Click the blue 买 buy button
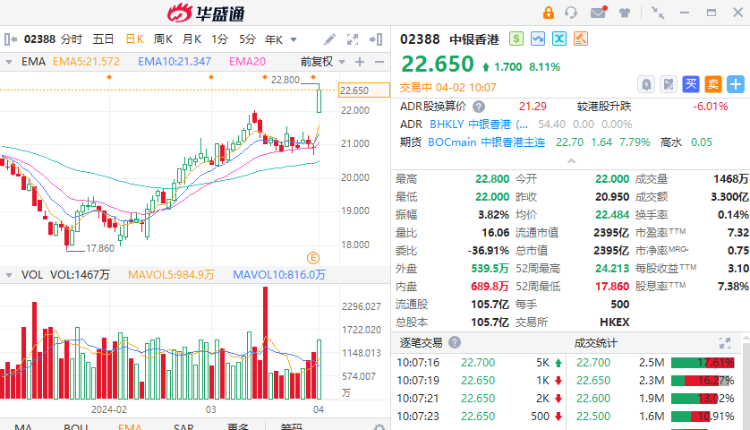 [x=691, y=84]
